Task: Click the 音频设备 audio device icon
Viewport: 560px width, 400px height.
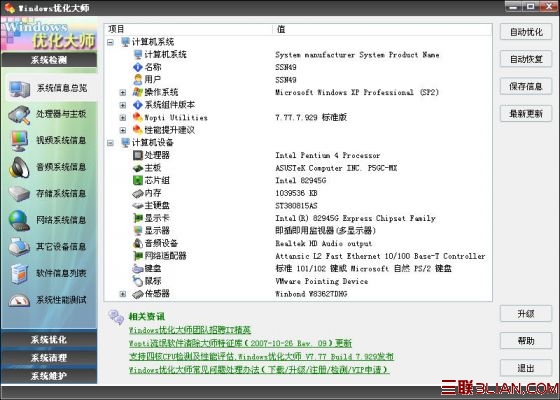Action: tap(138, 244)
